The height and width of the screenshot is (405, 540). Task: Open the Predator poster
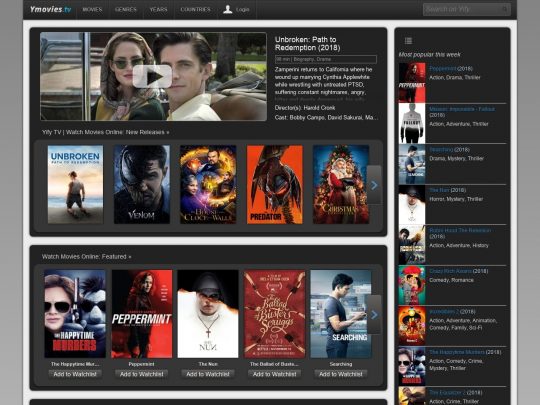click(x=275, y=185)
